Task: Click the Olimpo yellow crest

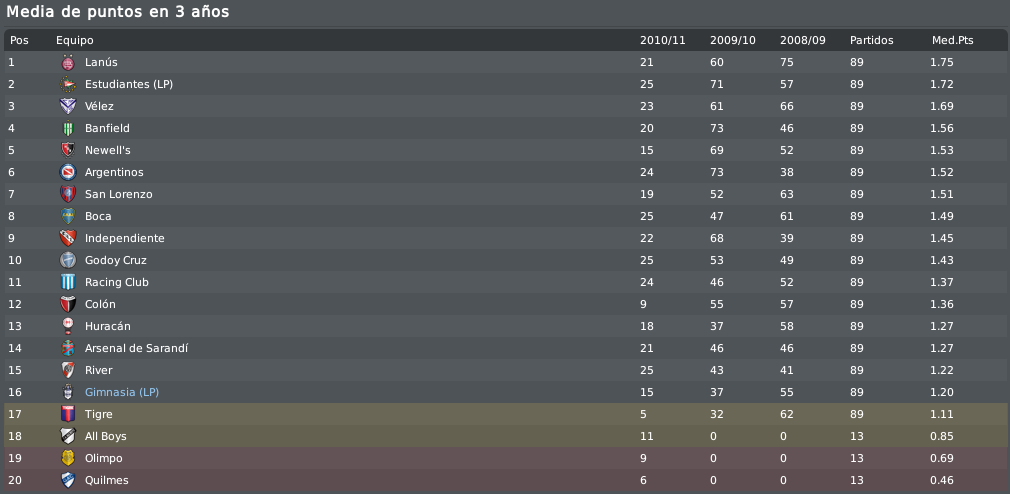Action: tap(68, 458)
